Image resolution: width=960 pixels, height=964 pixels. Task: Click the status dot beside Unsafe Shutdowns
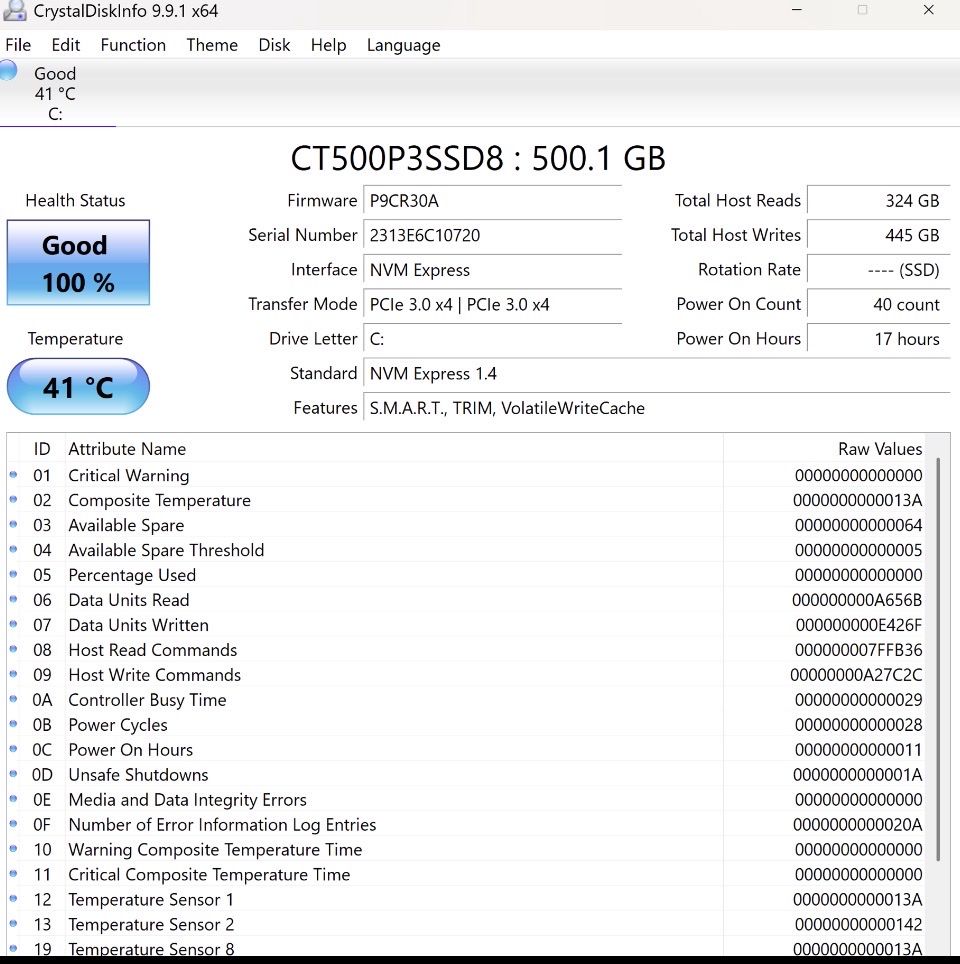click(x=13, y=774)
